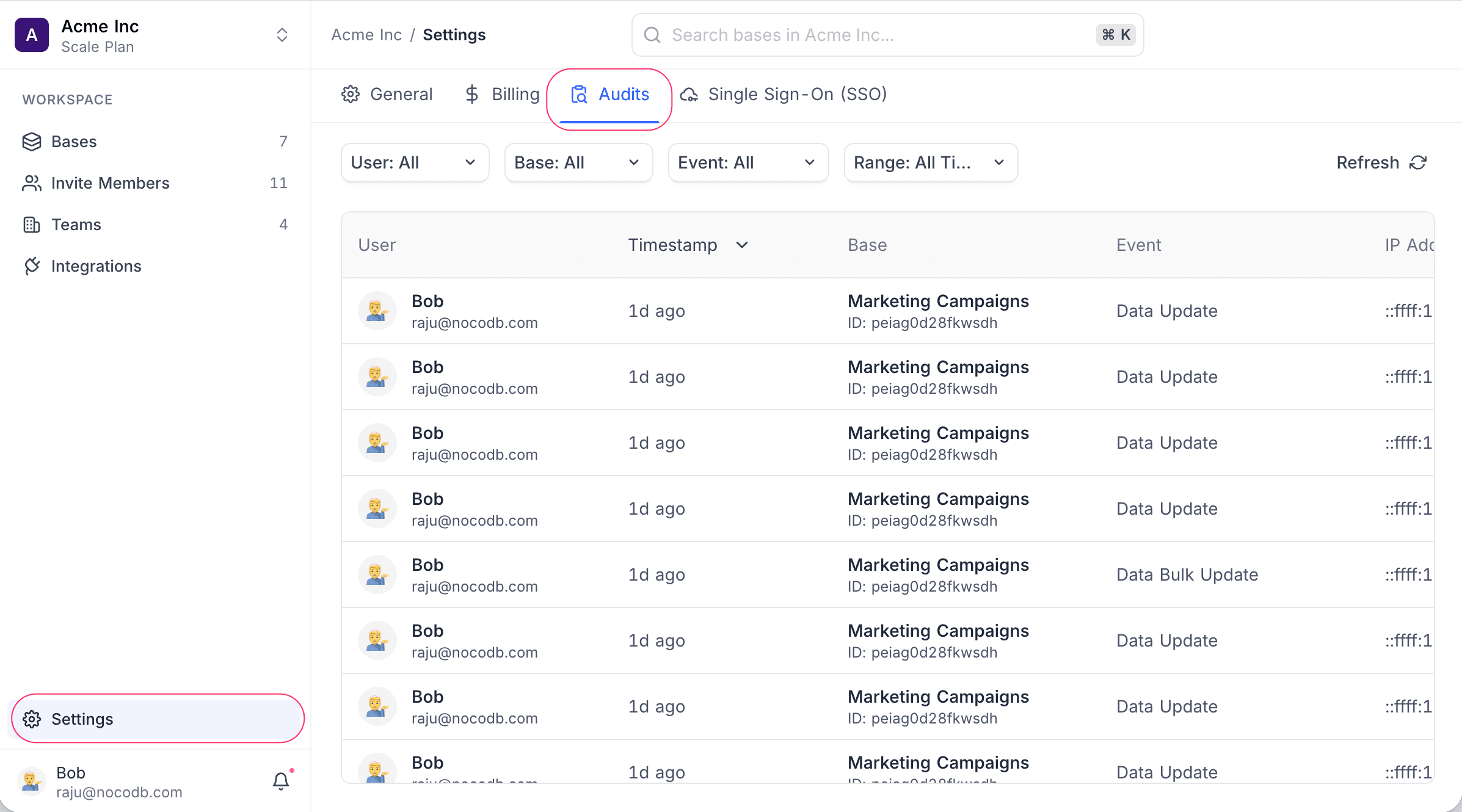The image size is (1462, 812).
Task: Click the Invite Members people icon
Action: tap(32, 183)
